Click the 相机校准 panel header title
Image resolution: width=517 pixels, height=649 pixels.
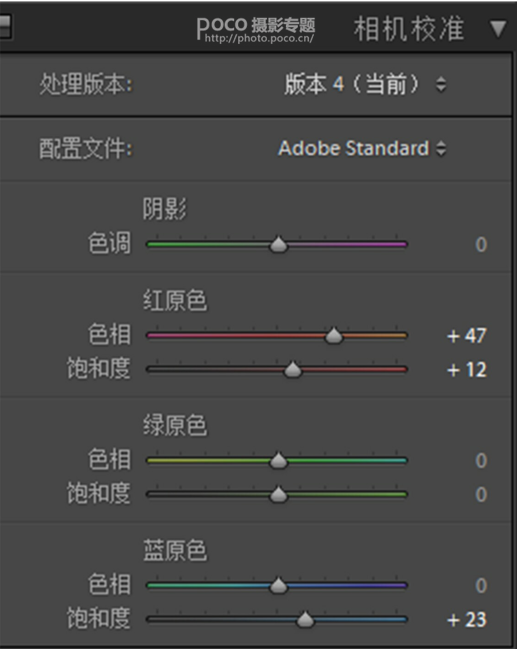point(409,29)
